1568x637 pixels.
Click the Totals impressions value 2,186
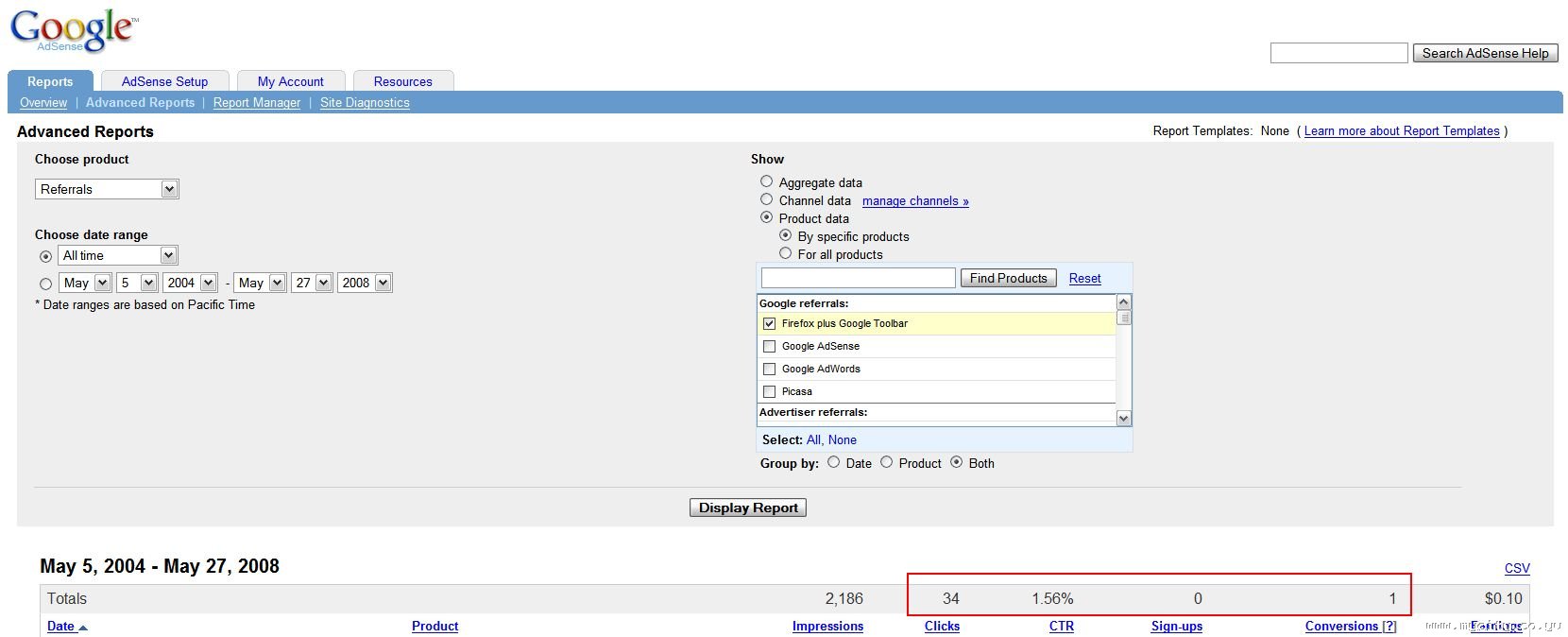tap(844, 598)
